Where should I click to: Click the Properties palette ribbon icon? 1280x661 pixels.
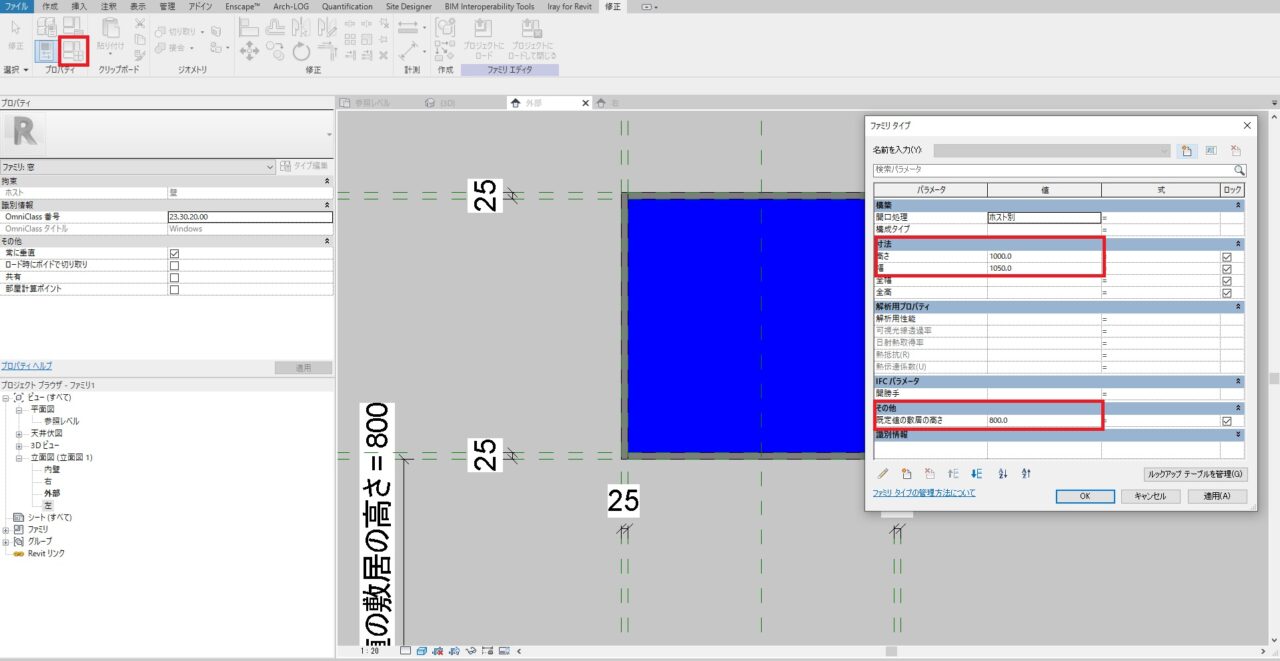click(46, 51)
